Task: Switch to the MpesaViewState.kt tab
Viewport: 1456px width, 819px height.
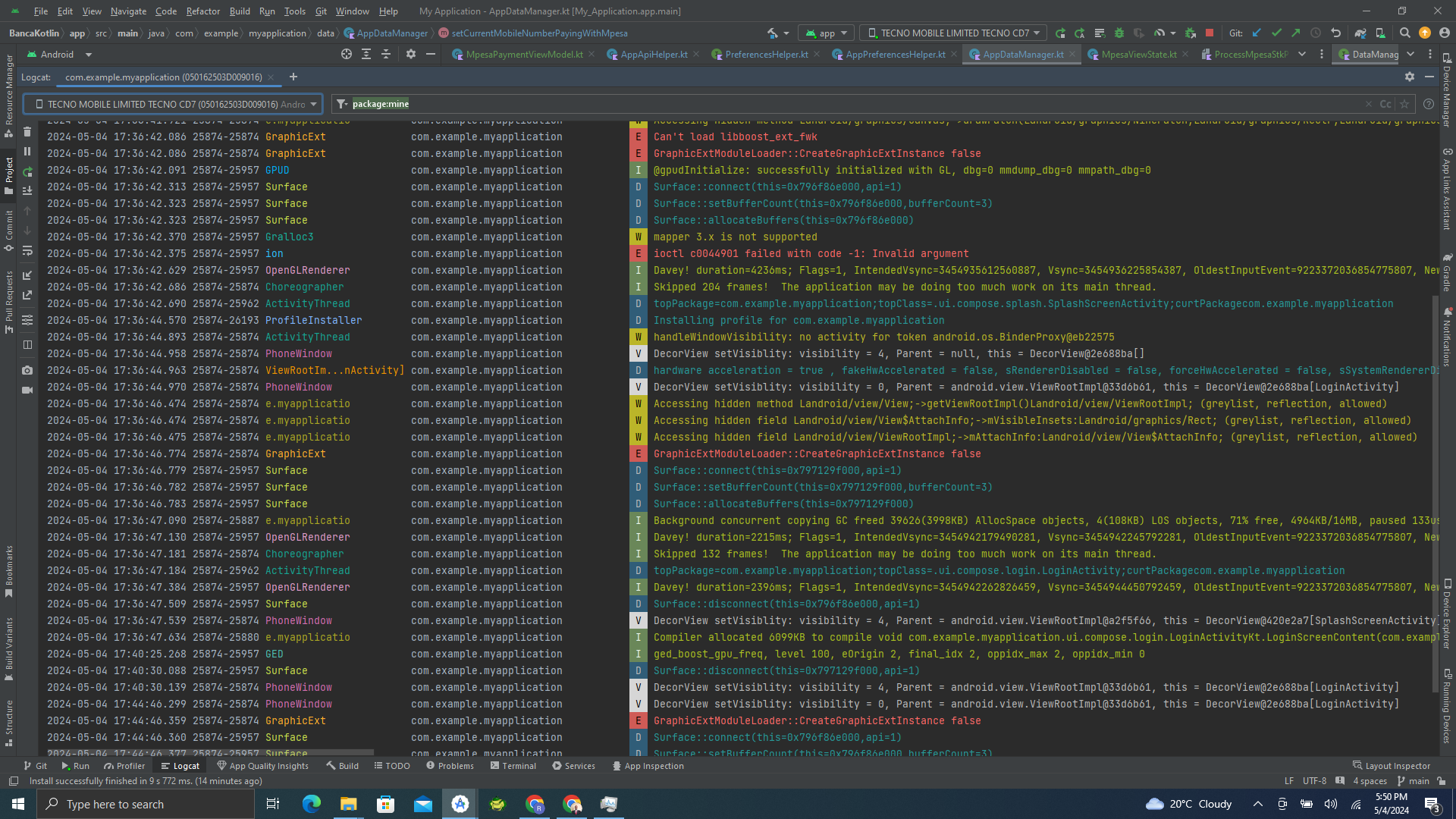Action: (1138, 55)
